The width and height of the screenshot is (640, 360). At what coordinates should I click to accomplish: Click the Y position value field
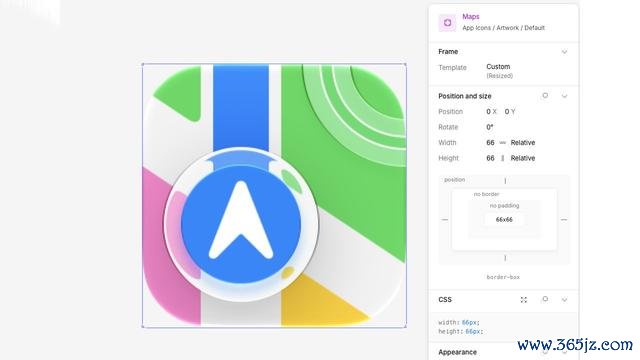(510, 111)
